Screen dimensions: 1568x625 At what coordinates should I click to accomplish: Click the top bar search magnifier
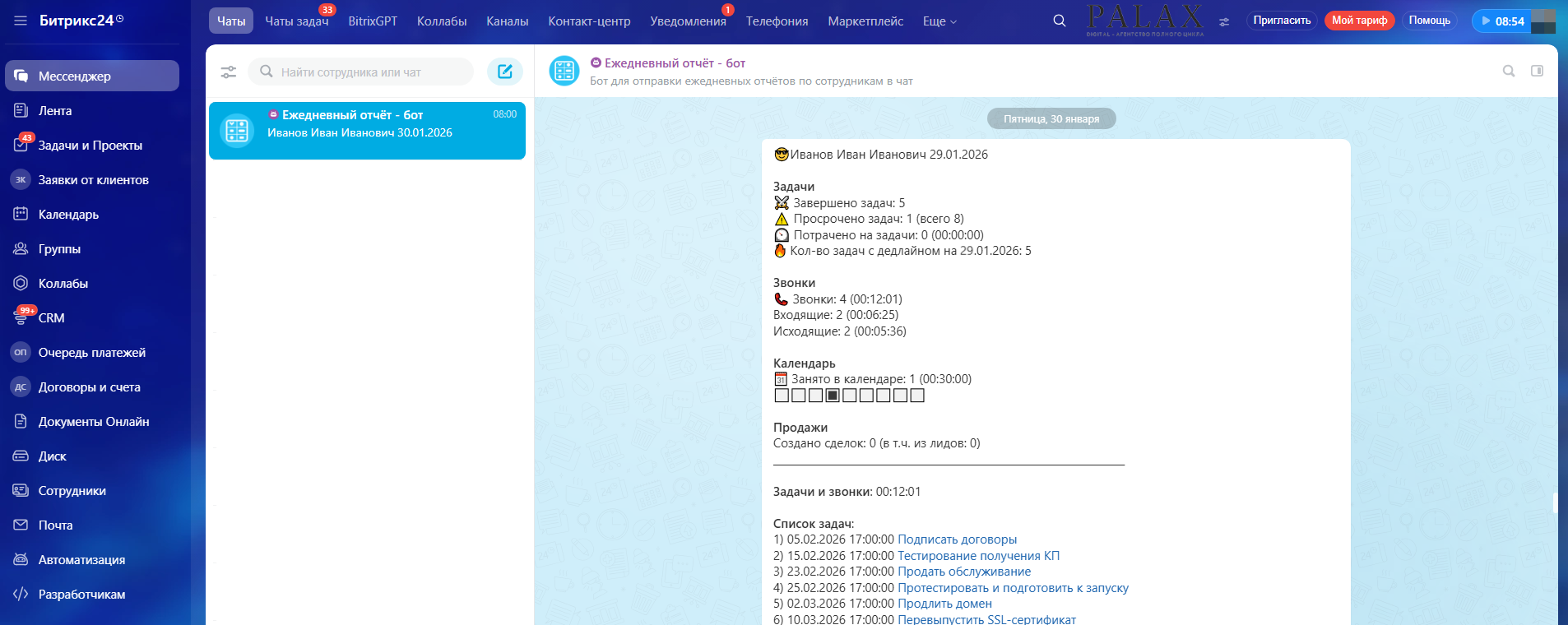(1060, 21)
